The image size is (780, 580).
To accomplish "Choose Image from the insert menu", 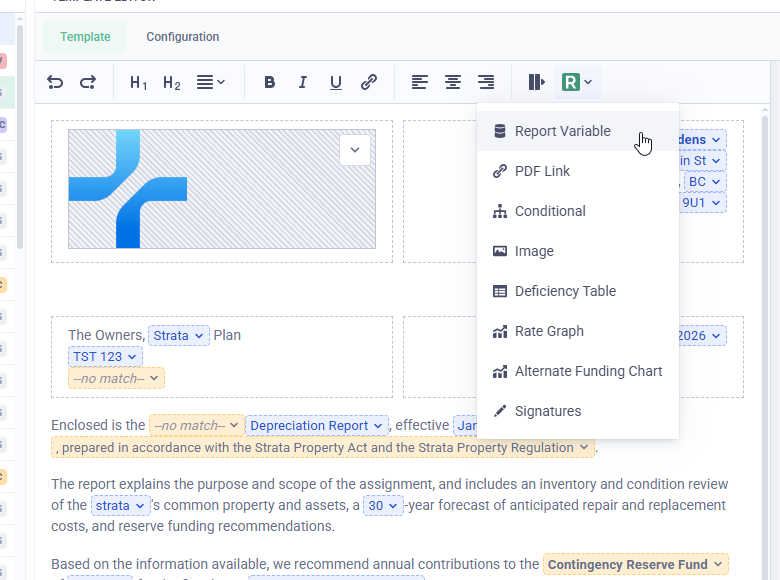I will [578, 251].
